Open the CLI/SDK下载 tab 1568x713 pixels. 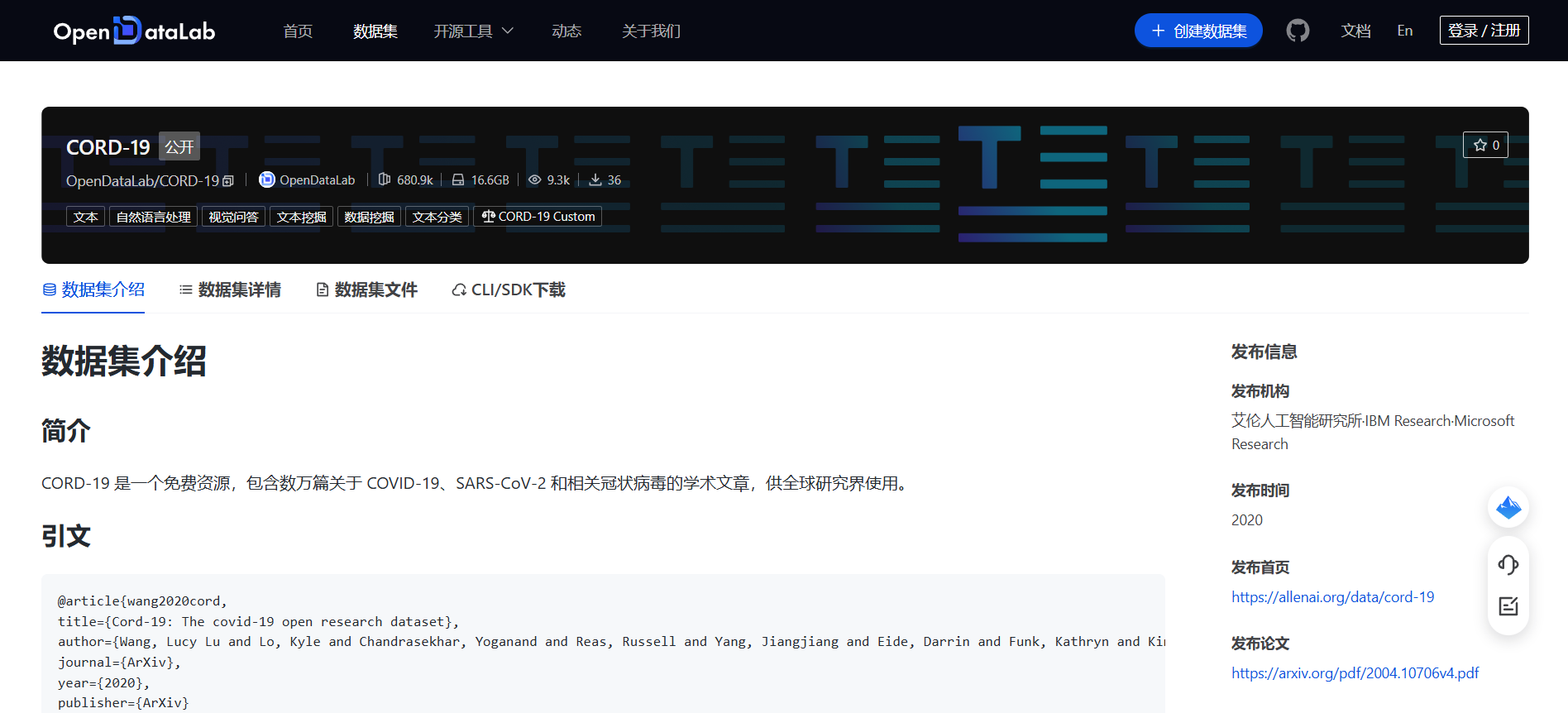509,290
